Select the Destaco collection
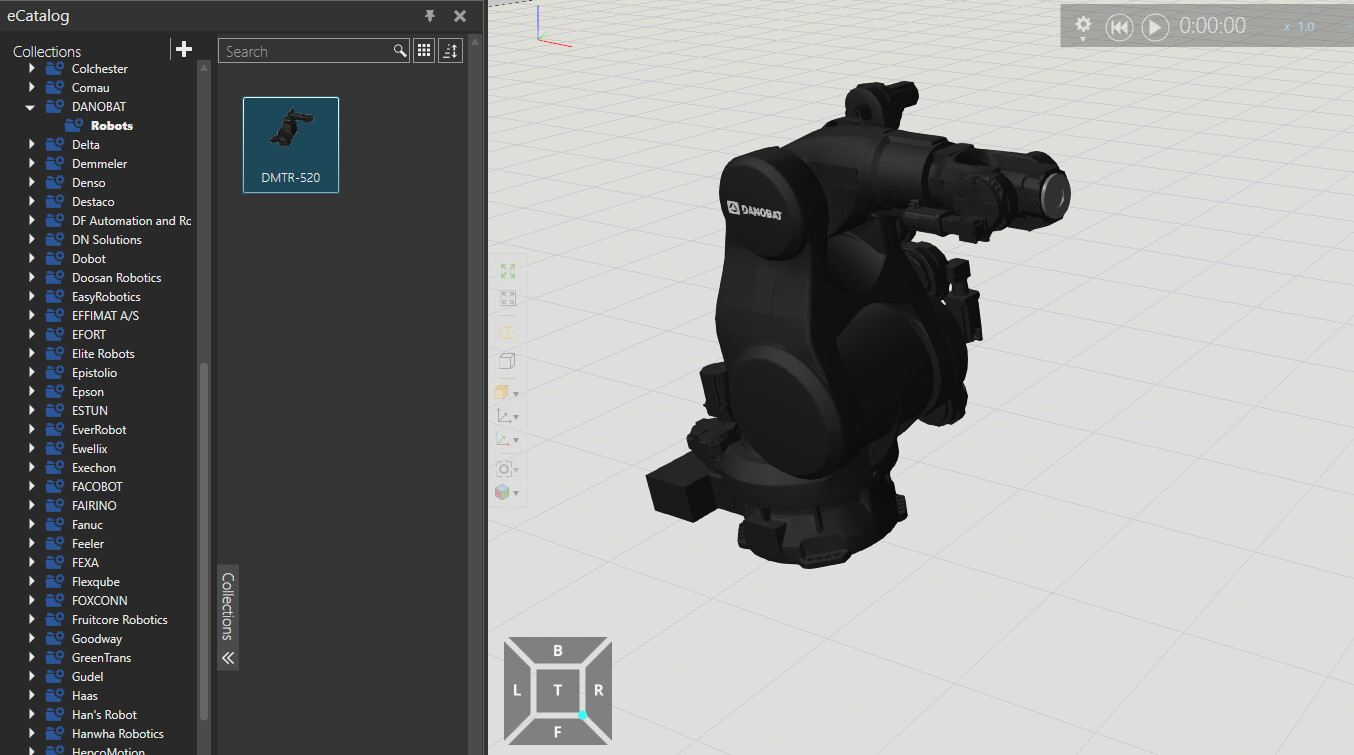The width and height of the screenshot is (1354, 755). pyautogui.click(x=93, y=202)
